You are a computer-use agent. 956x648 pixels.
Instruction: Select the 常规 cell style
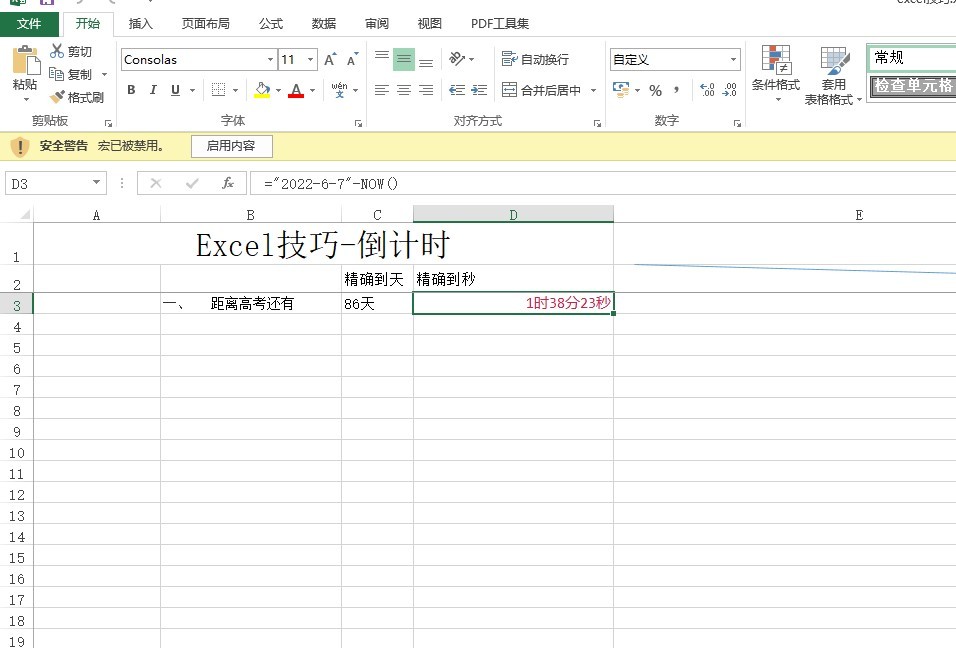tap(911, 58)
